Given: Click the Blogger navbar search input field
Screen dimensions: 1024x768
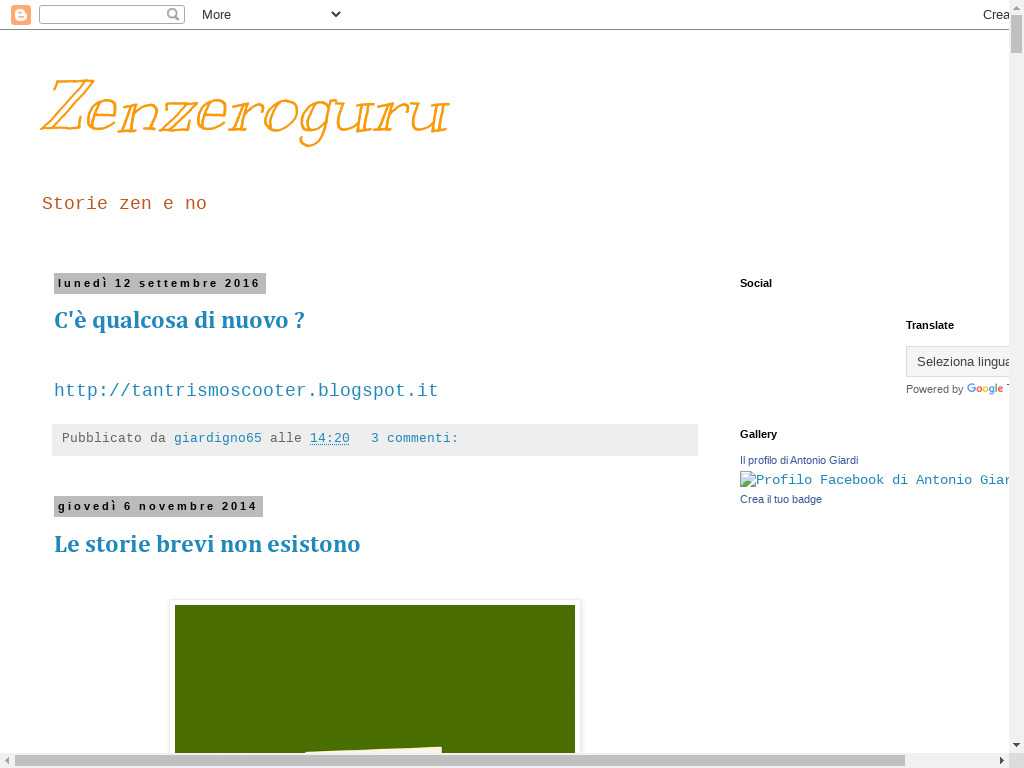Looking at the screenshot, I should click(102, 15).
